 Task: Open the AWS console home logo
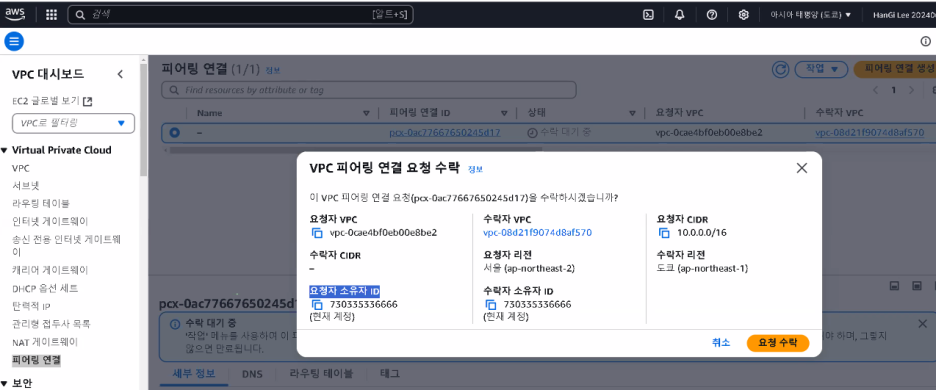pos(15,14)
